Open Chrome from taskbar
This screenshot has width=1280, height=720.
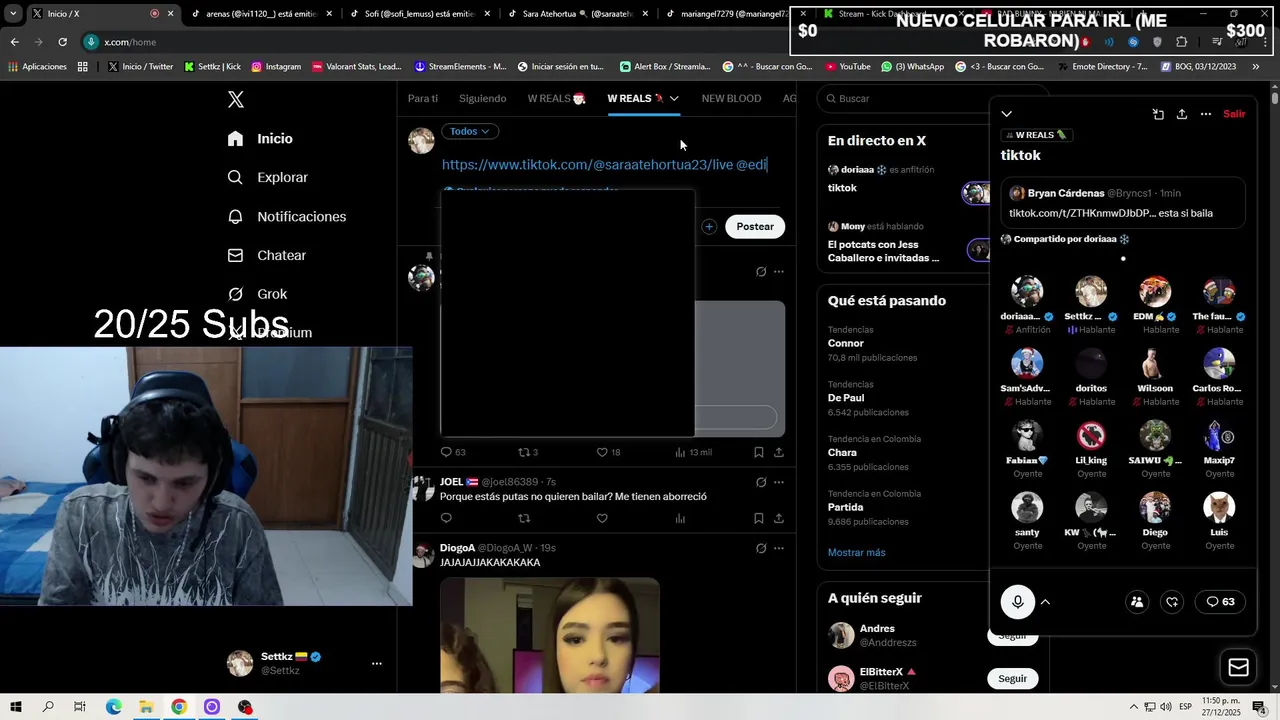click(x=179, y=707)
